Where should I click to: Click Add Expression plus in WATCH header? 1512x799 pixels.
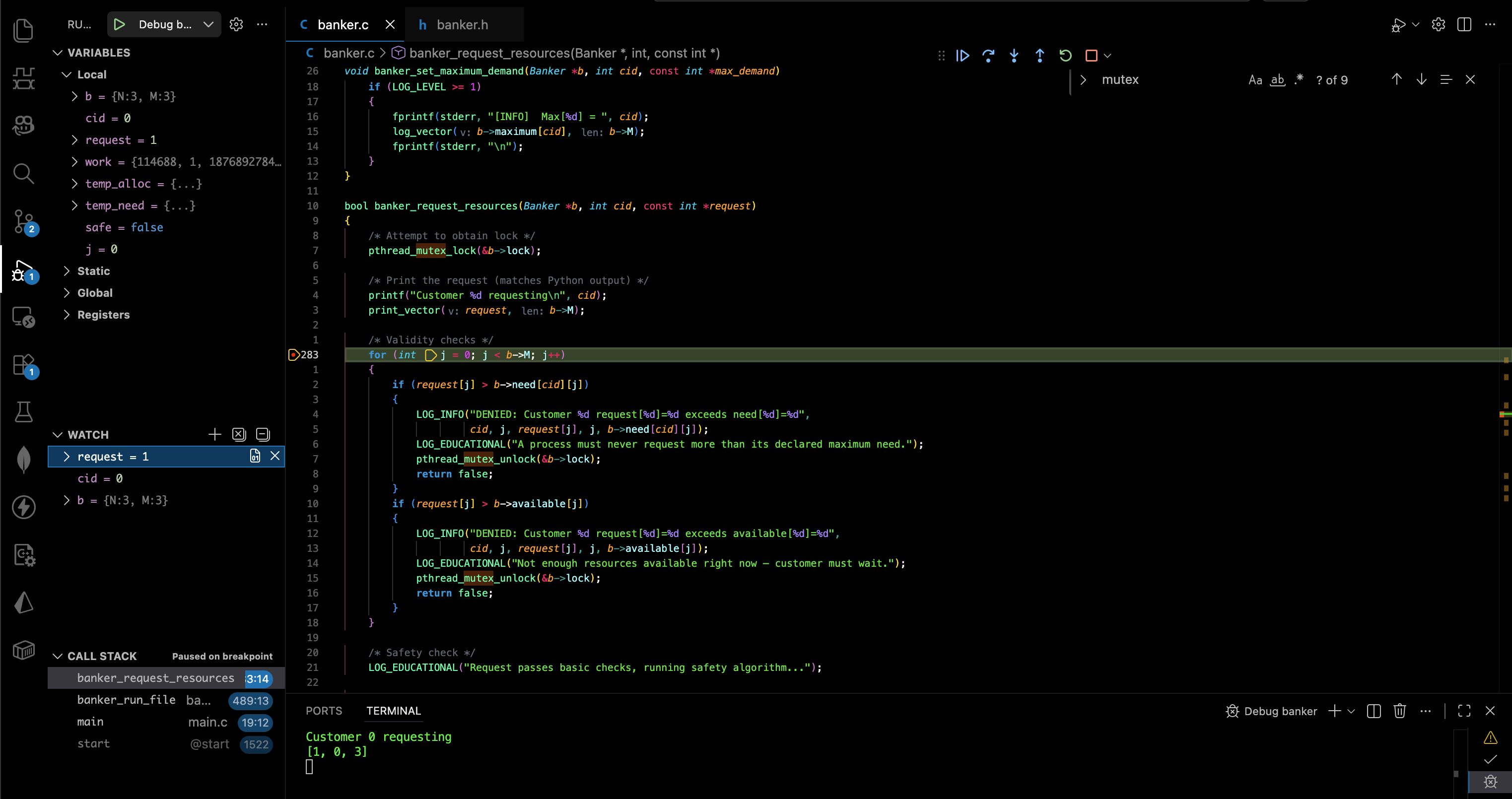(x=214, y=434)
